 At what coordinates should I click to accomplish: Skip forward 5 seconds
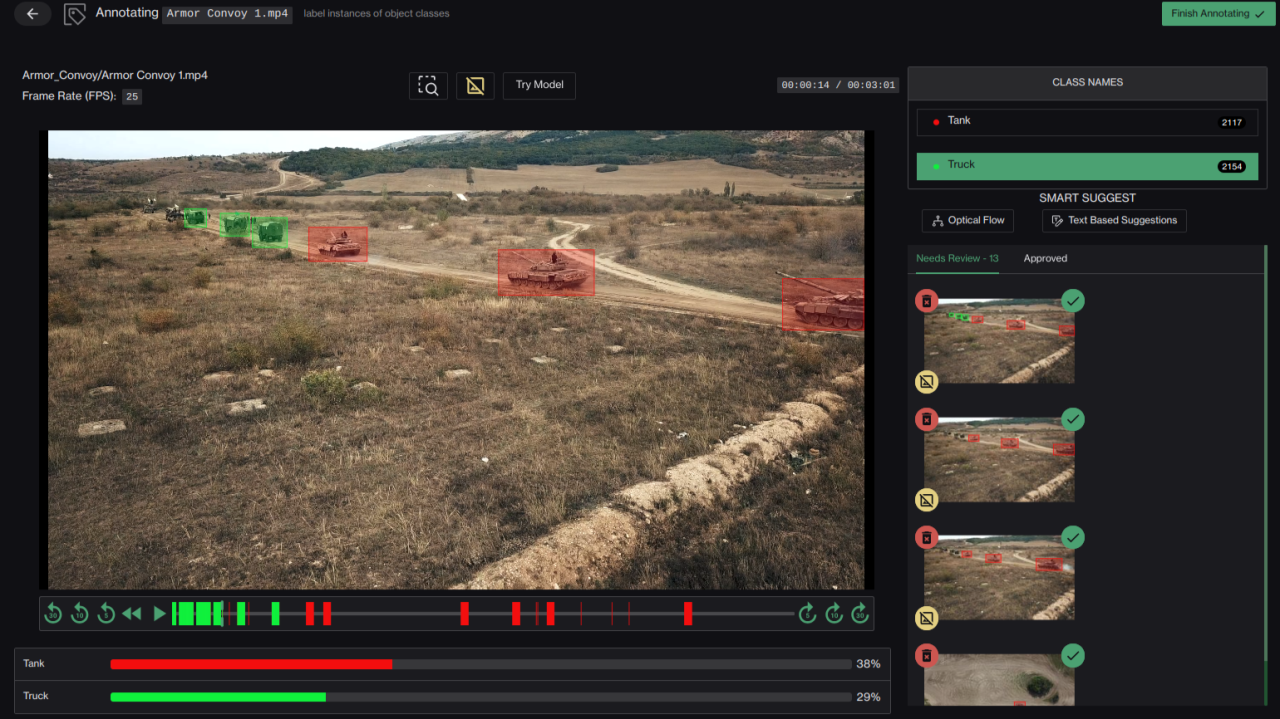tap(808, 614)
